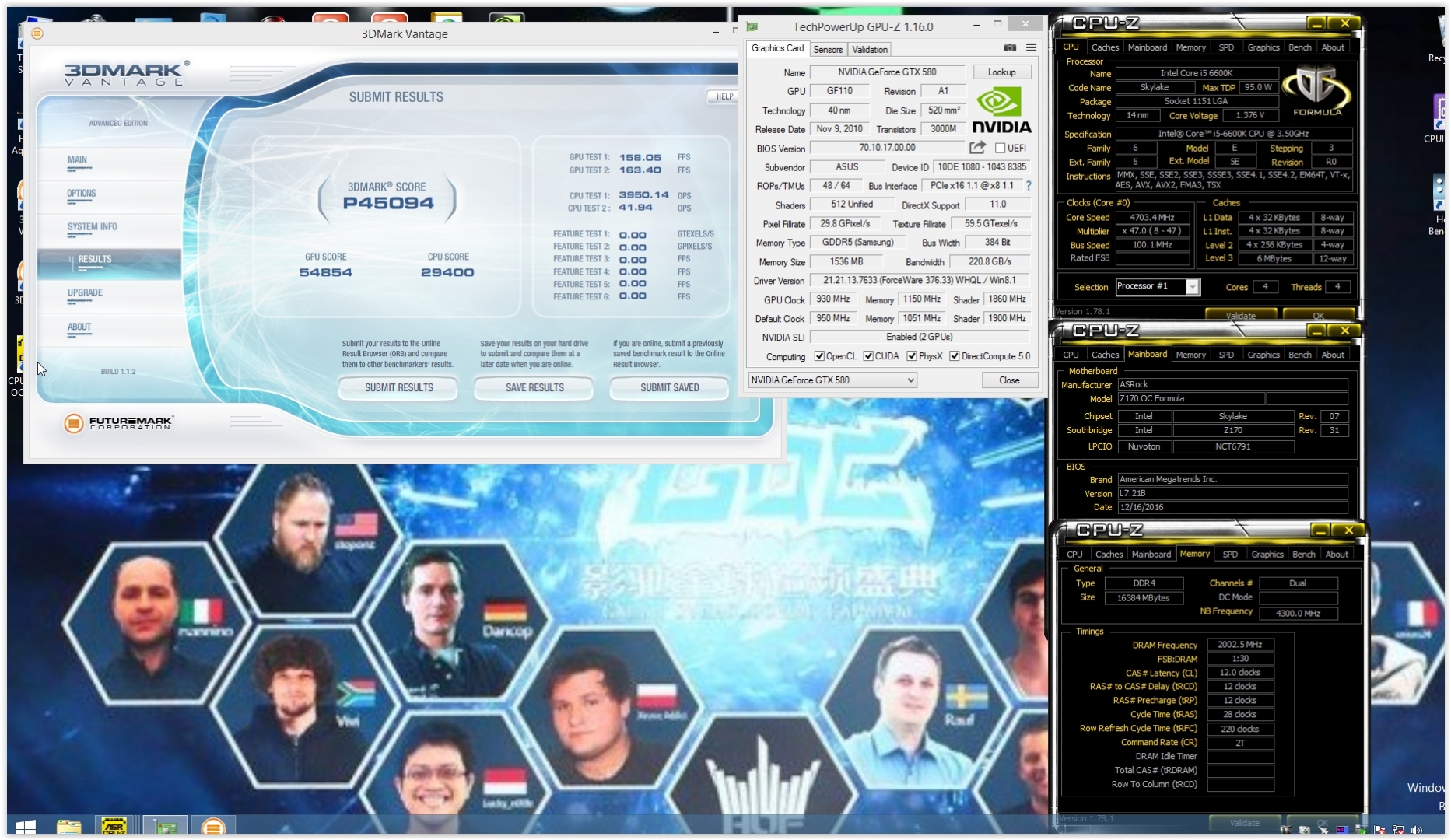The width and height of the screenshot is (1451, 840).
Task: Click the GPU SCORE value 54854
Action: (326, 273)
